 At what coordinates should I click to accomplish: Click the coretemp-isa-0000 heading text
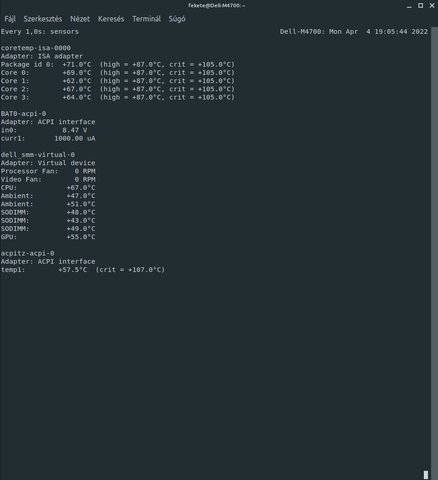click(36, 48)
